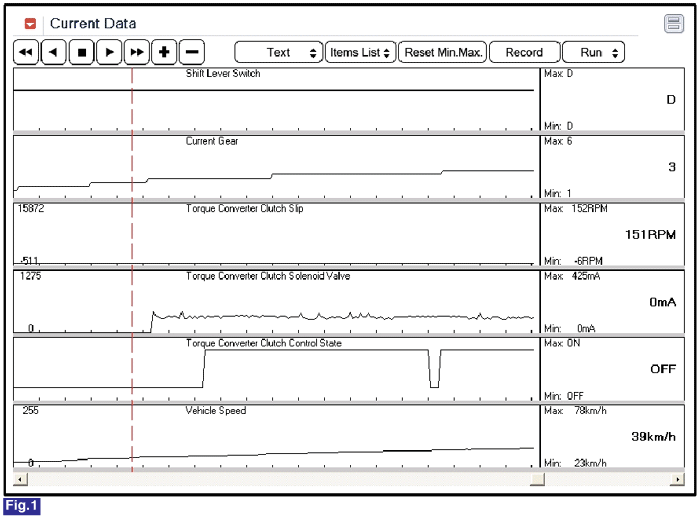Viewport: 700px width, 517px height.
Task: Click the horizontal scrollbar right arrow
Action: pos(677,479)
